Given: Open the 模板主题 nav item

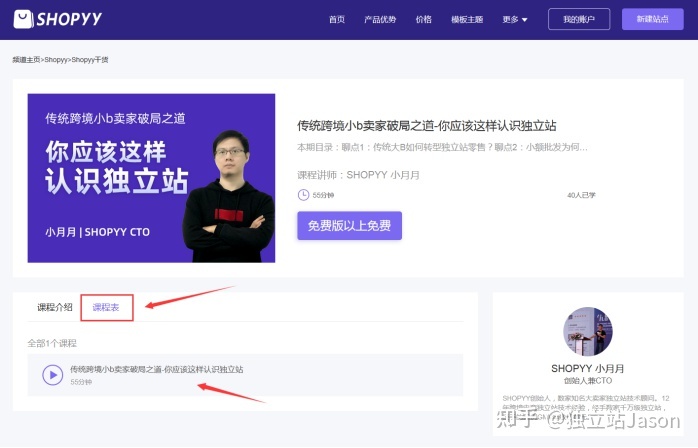Looking at the screenshot, I should (x=467, y=20).
